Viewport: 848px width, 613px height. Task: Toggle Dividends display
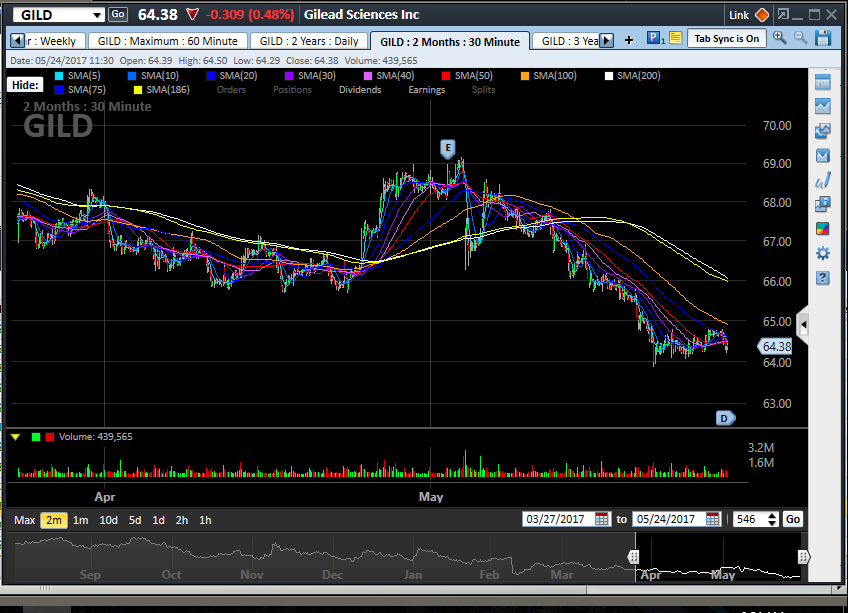[x=360, y=90]
